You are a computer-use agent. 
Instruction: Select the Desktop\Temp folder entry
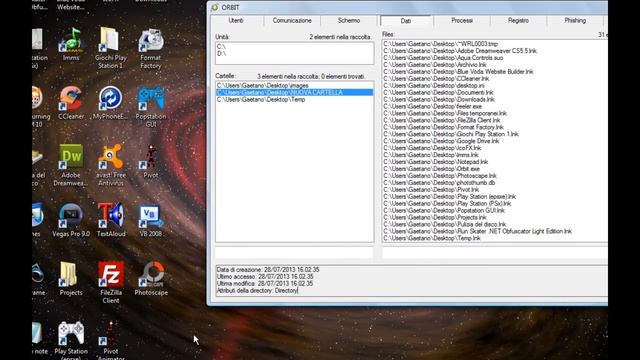point(294,100)
